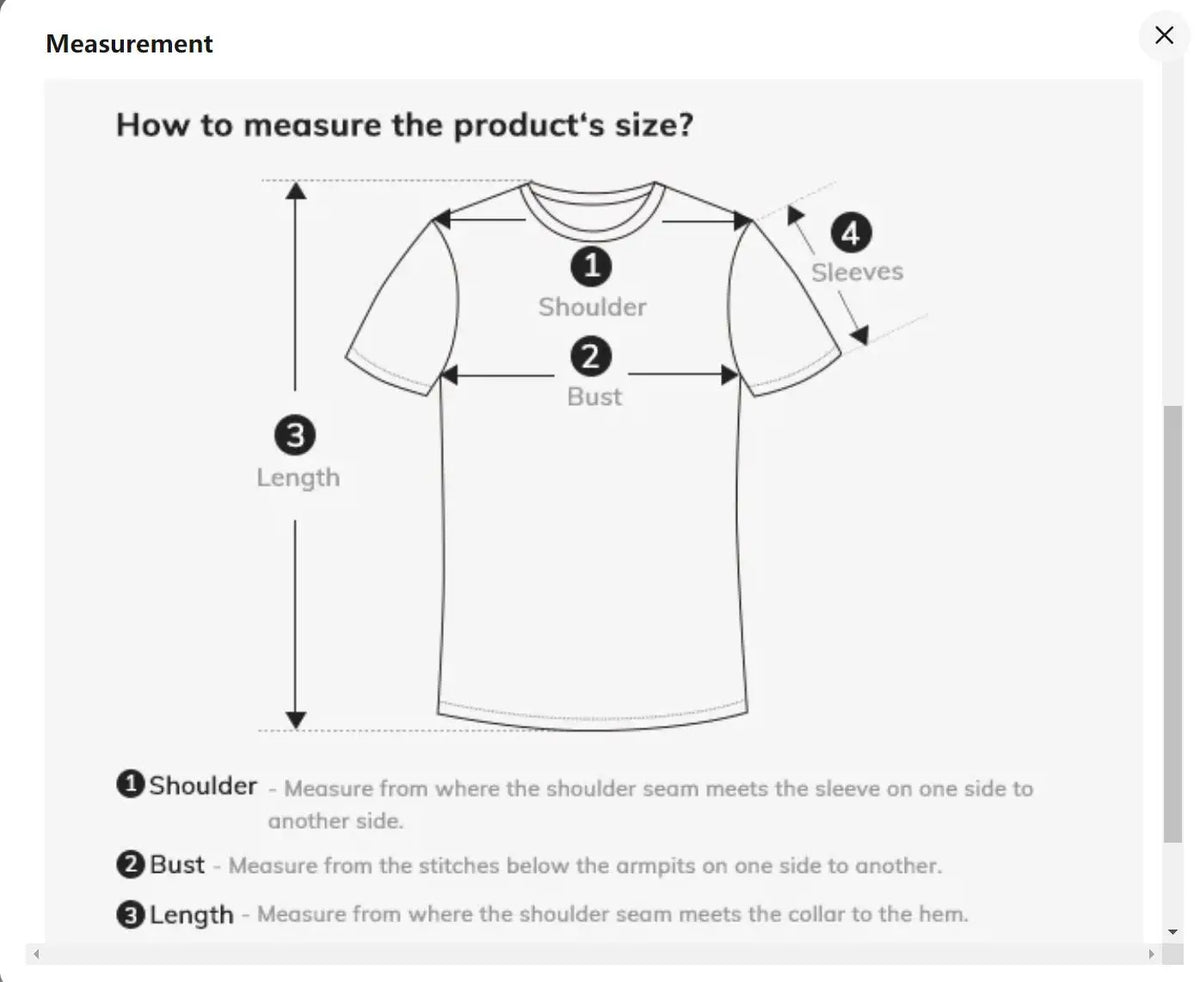Click the Length label beside the vertical arrow

click(298, 477)
